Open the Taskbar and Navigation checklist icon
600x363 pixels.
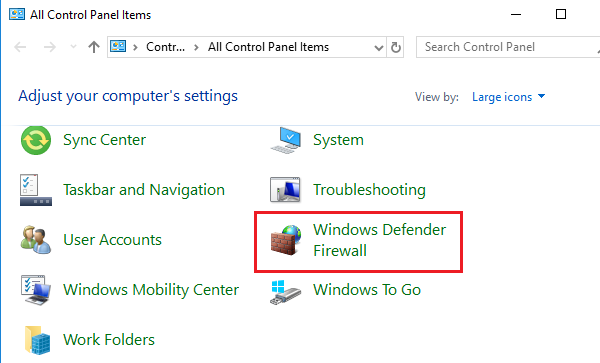pyautogui.click(x=36, y=190)
